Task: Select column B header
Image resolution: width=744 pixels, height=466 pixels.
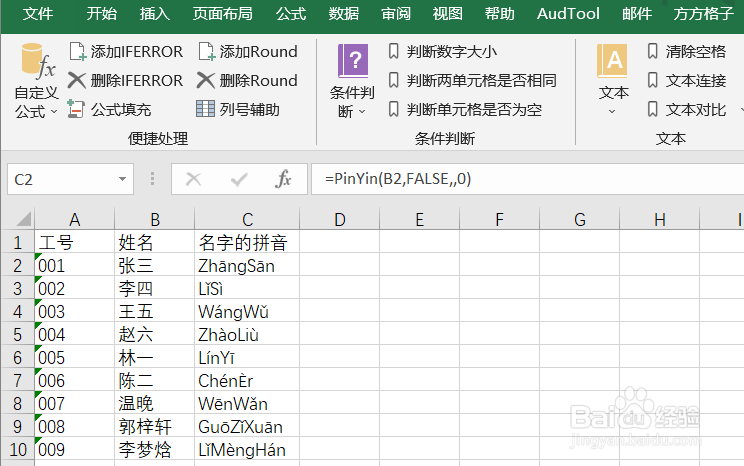Action: click(155, 219)
